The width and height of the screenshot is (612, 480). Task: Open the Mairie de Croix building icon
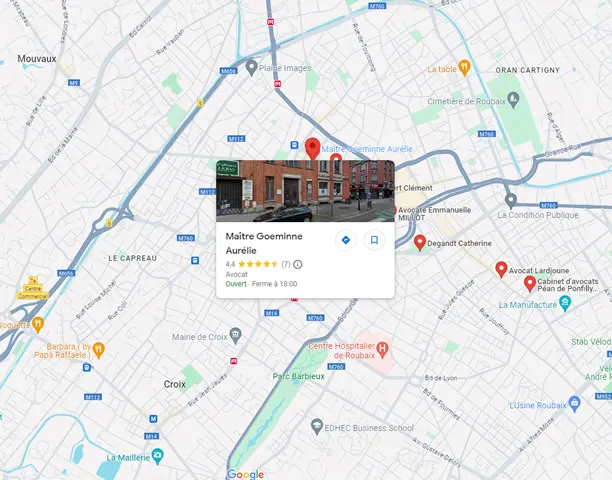235,336
